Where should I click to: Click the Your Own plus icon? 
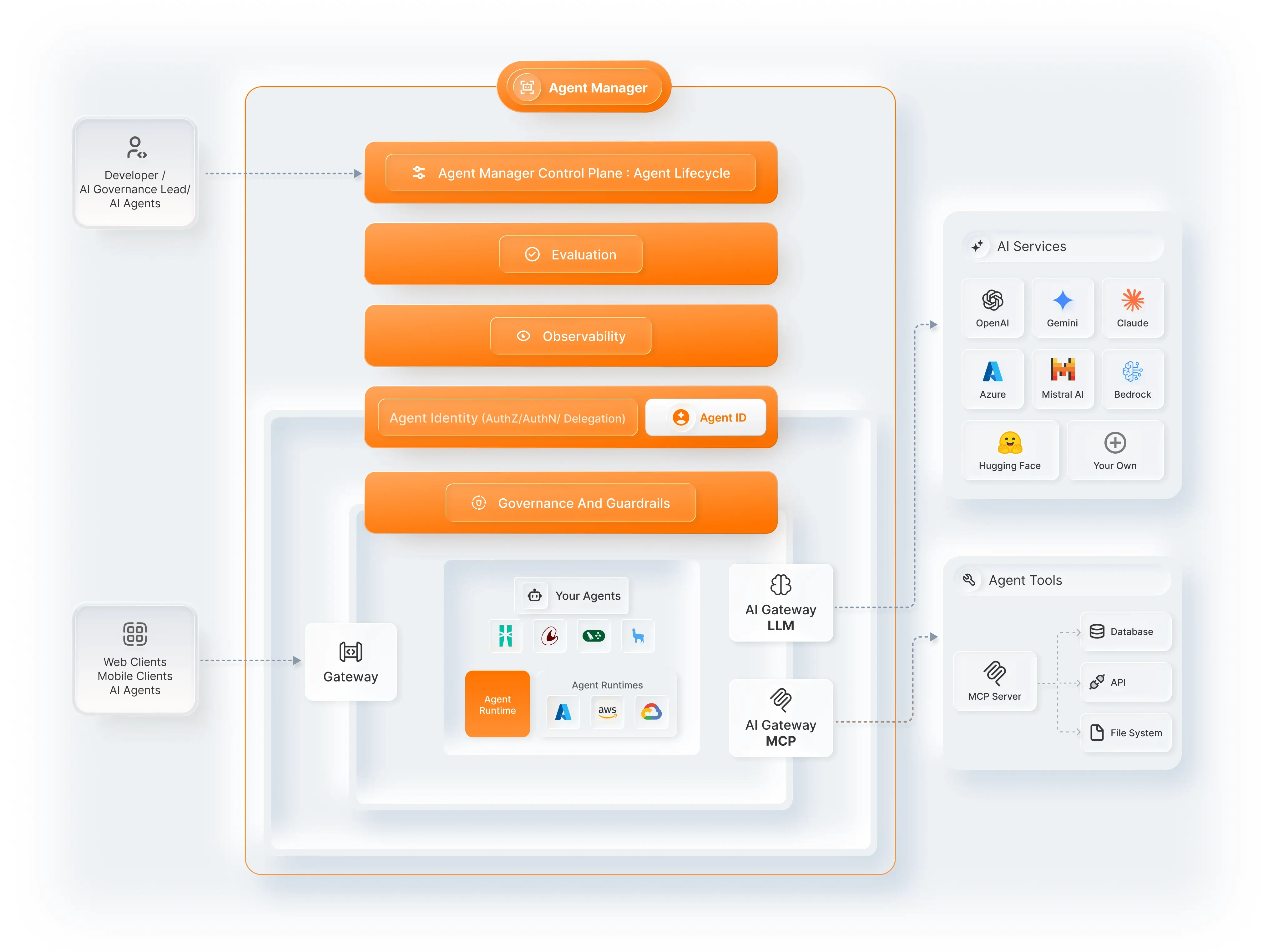(x=1115, y=442)
